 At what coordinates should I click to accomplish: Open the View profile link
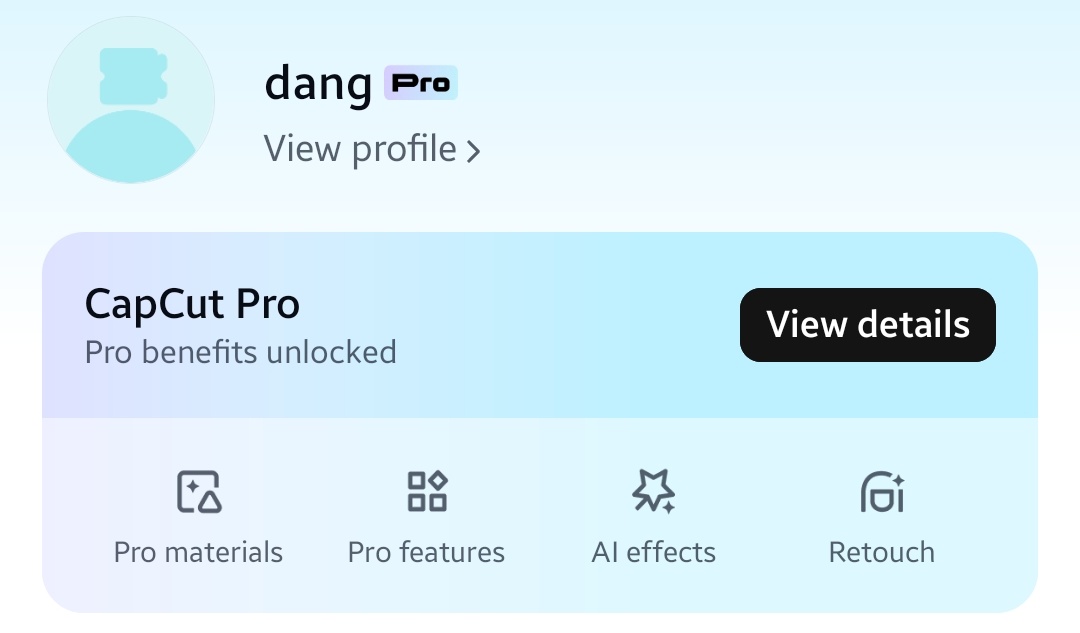click(x=372, y=149)
